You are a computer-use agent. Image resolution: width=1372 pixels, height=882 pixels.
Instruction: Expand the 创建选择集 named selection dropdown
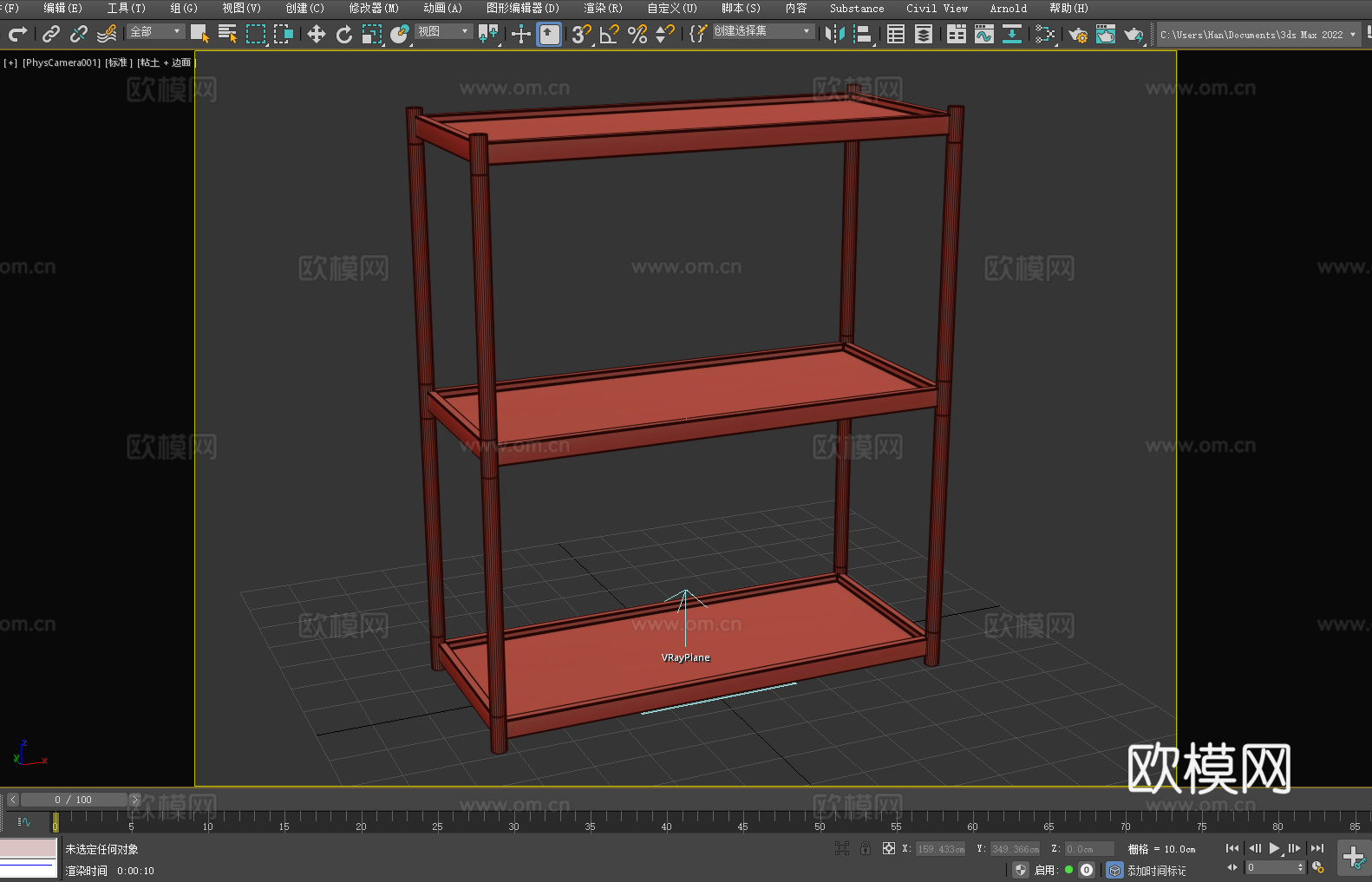763,31
